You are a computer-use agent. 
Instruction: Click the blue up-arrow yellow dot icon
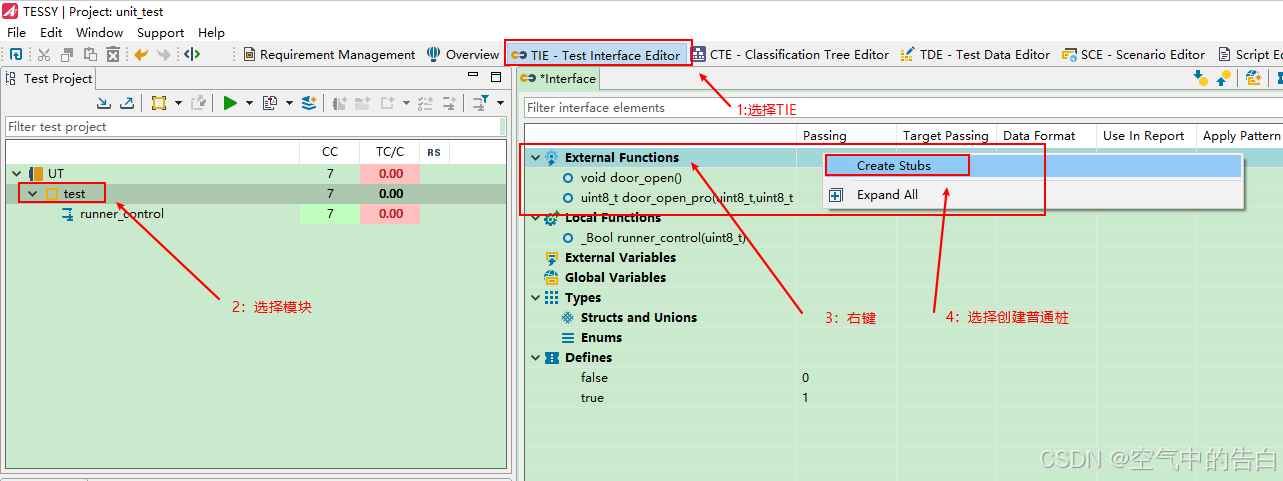1223,78
